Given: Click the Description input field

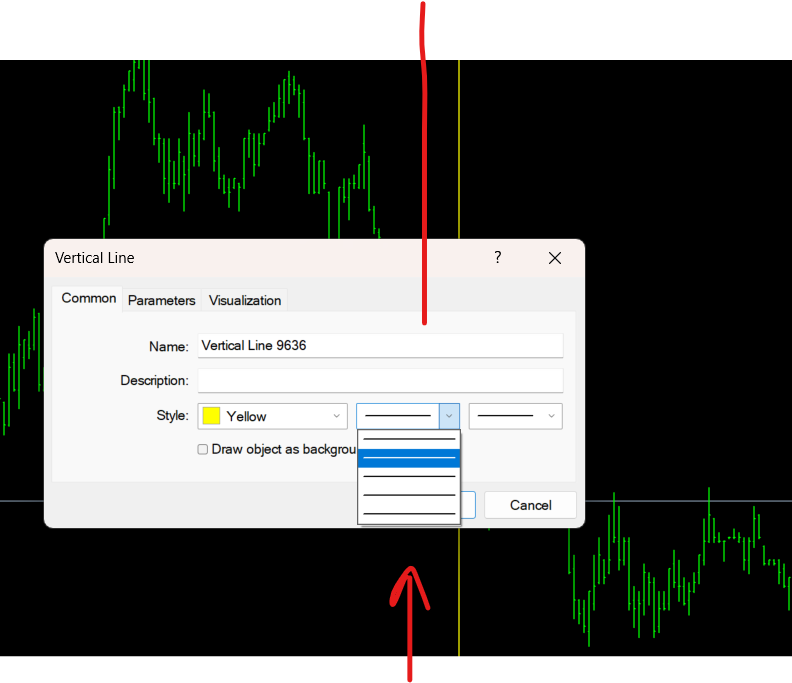Looking at the screenshot, I should [x=380, y=380].
